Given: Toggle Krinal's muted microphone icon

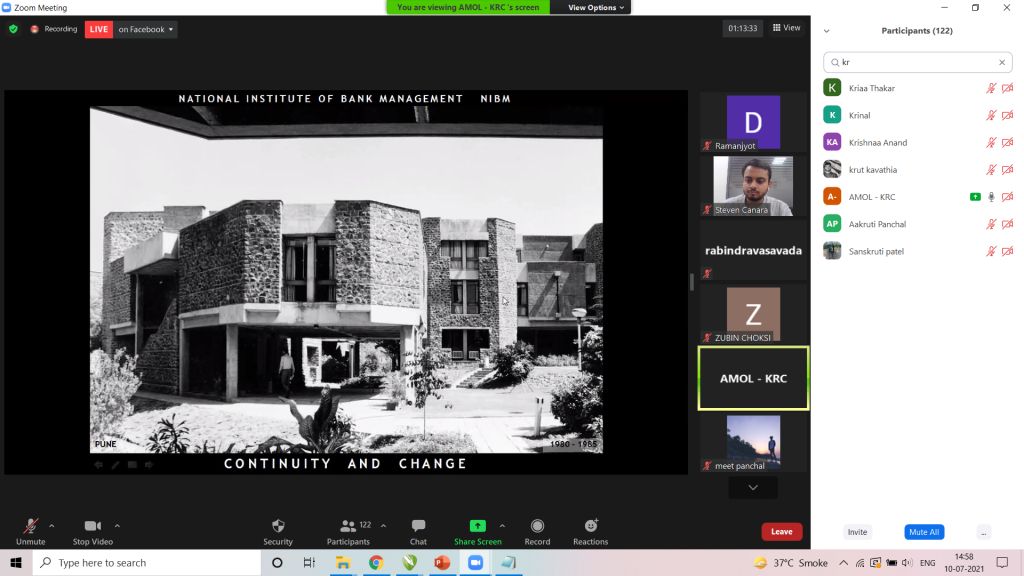Looking at the screenshot, I should click(991, 115).
